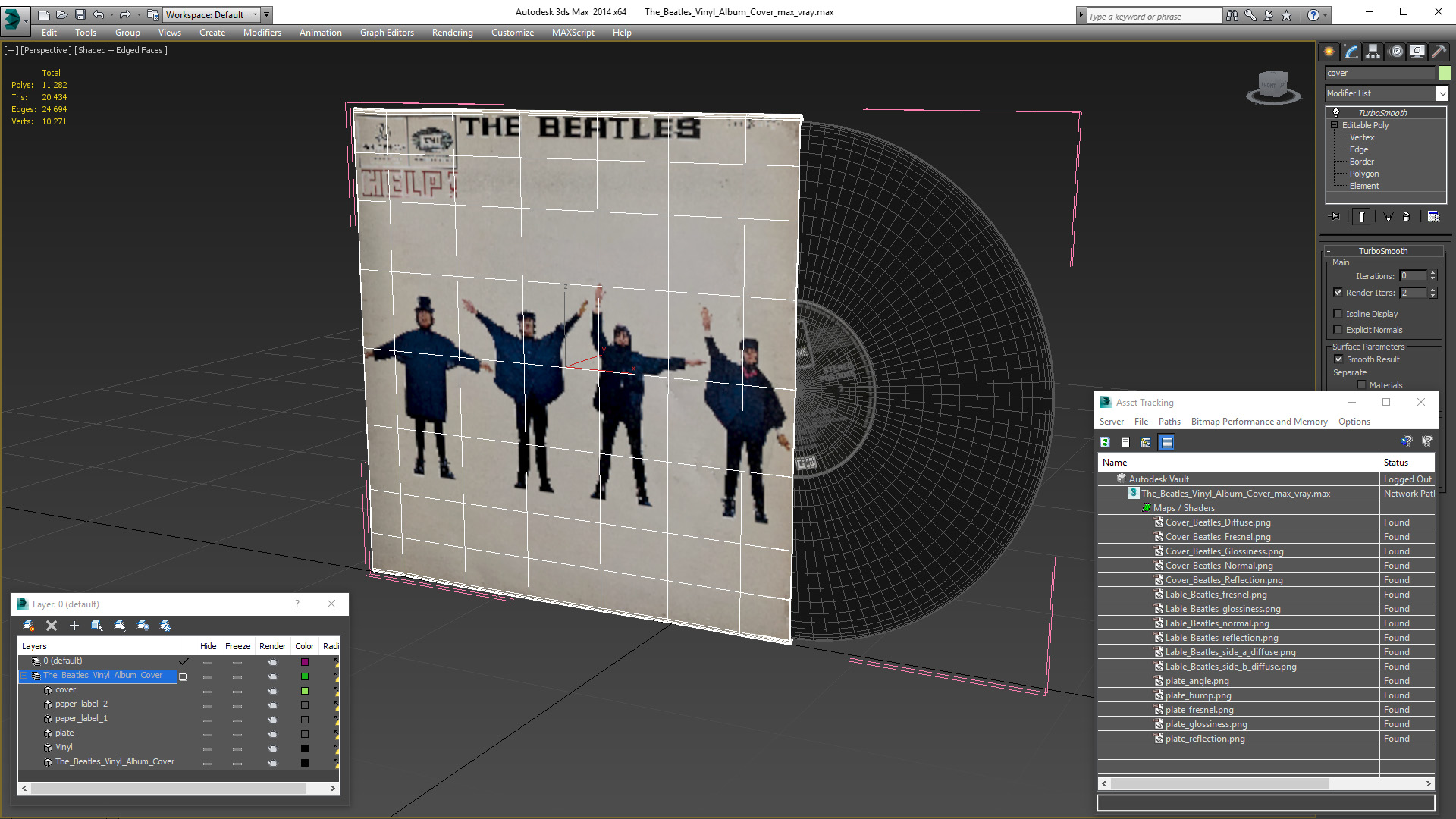Switch Asset Tracking to tree view
This screenshot has height=819, width=1456.
(x=1146, y=442)
